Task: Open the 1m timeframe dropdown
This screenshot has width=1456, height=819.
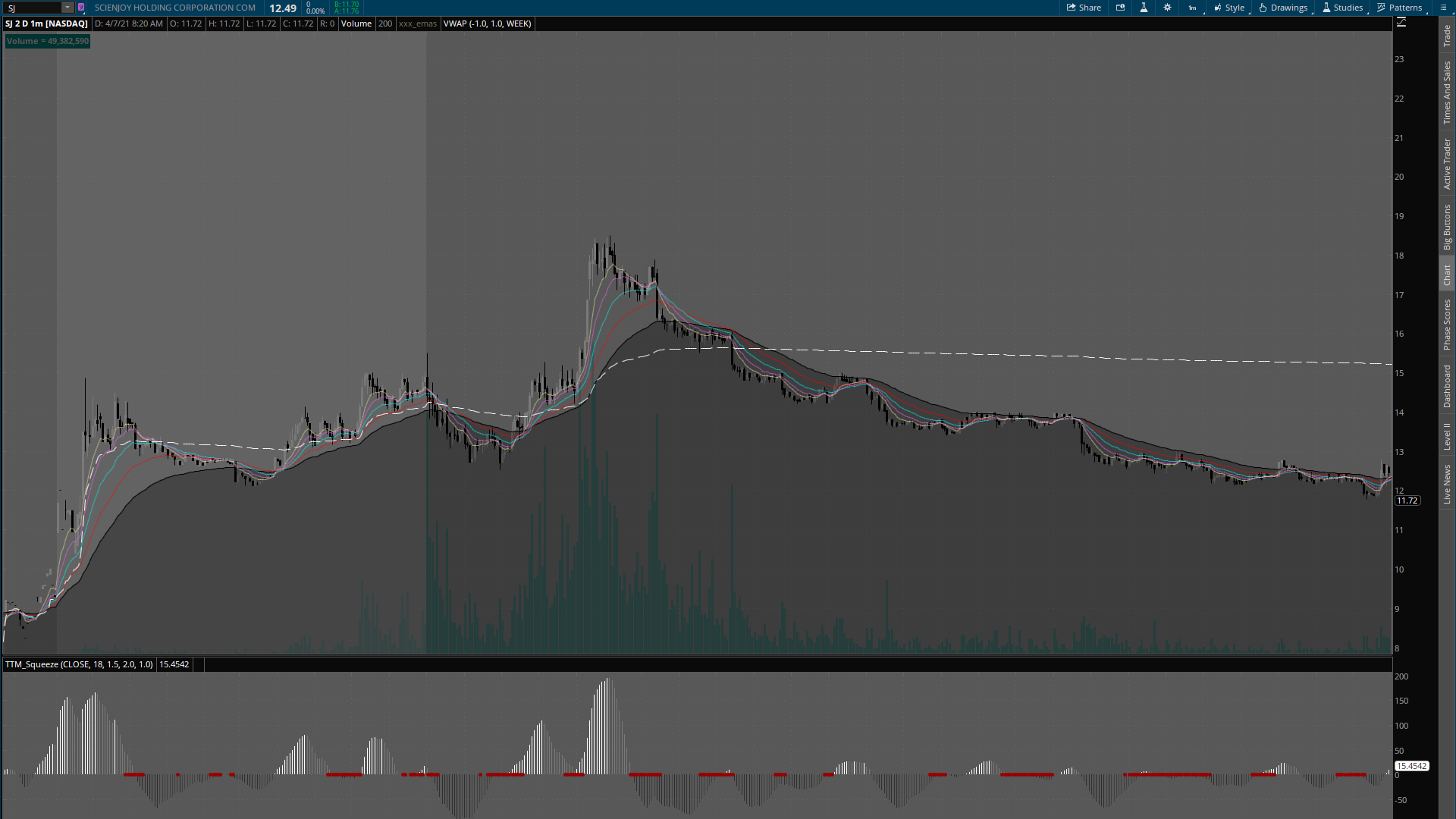Action: coord(1193,8)
